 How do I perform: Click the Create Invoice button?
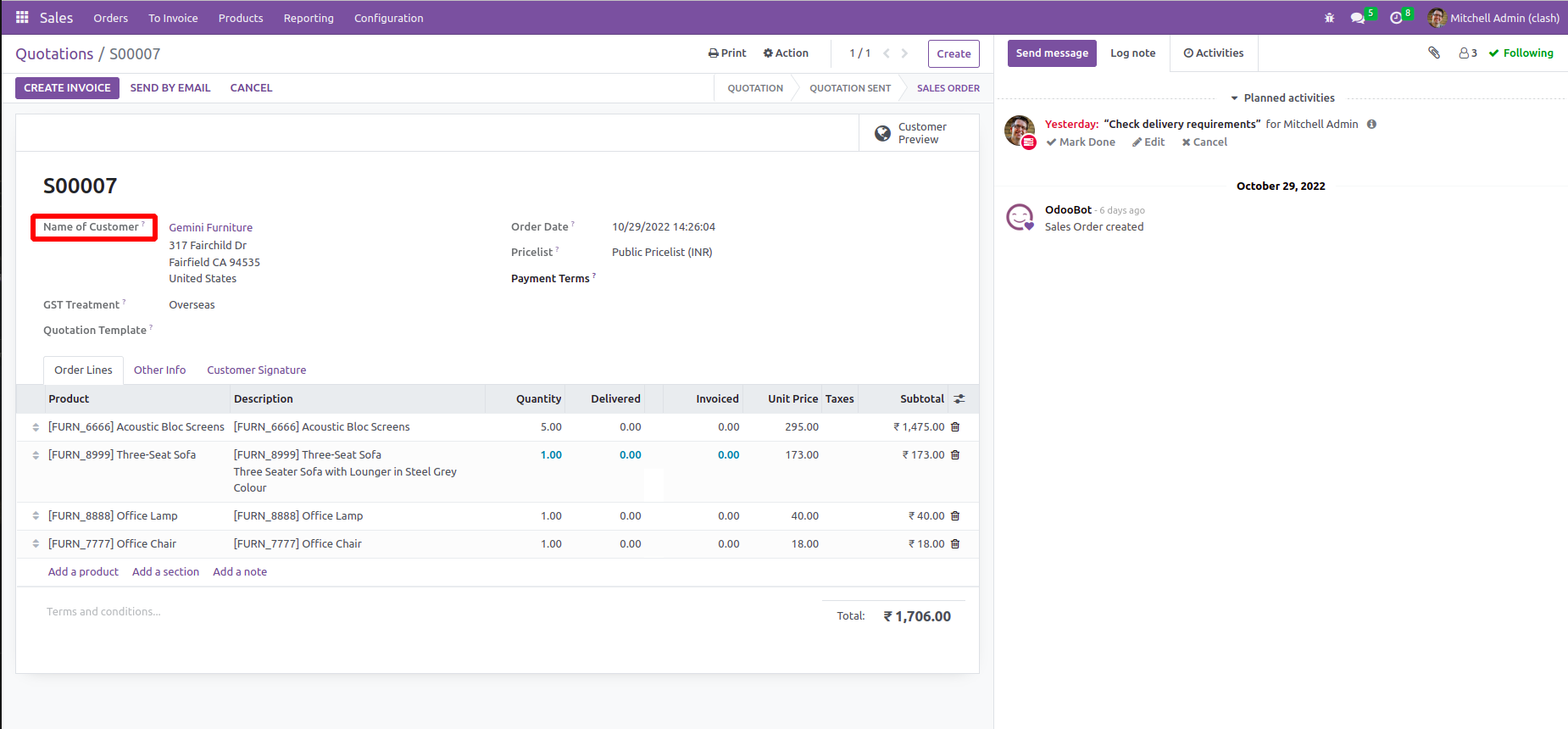click(67, 88)
